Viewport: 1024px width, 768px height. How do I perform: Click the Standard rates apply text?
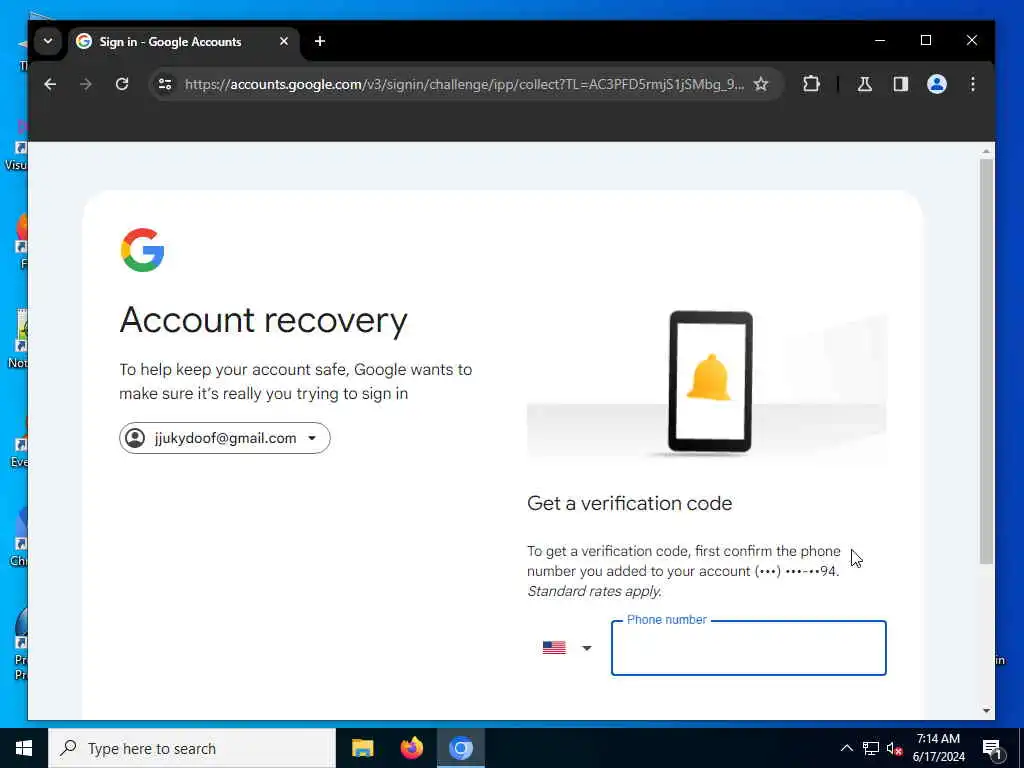pos(594,591)
